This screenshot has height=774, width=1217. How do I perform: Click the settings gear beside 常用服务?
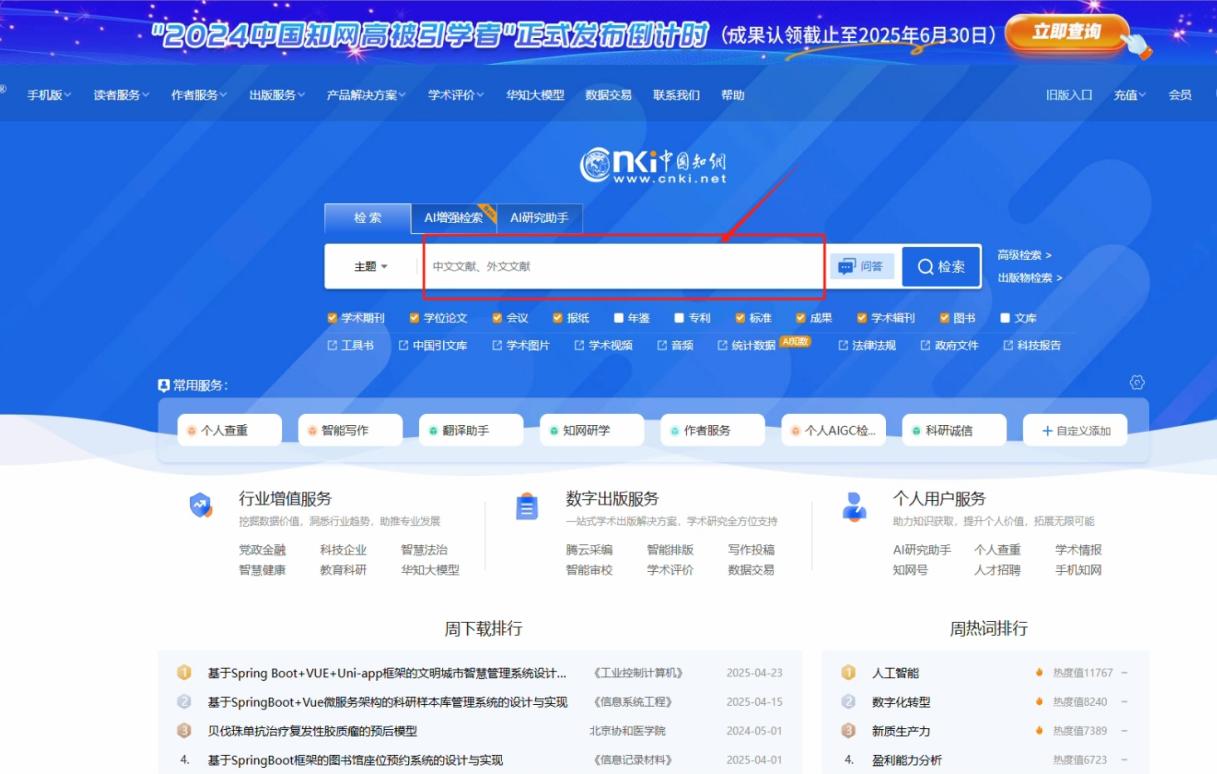[x=1136, y=383]
